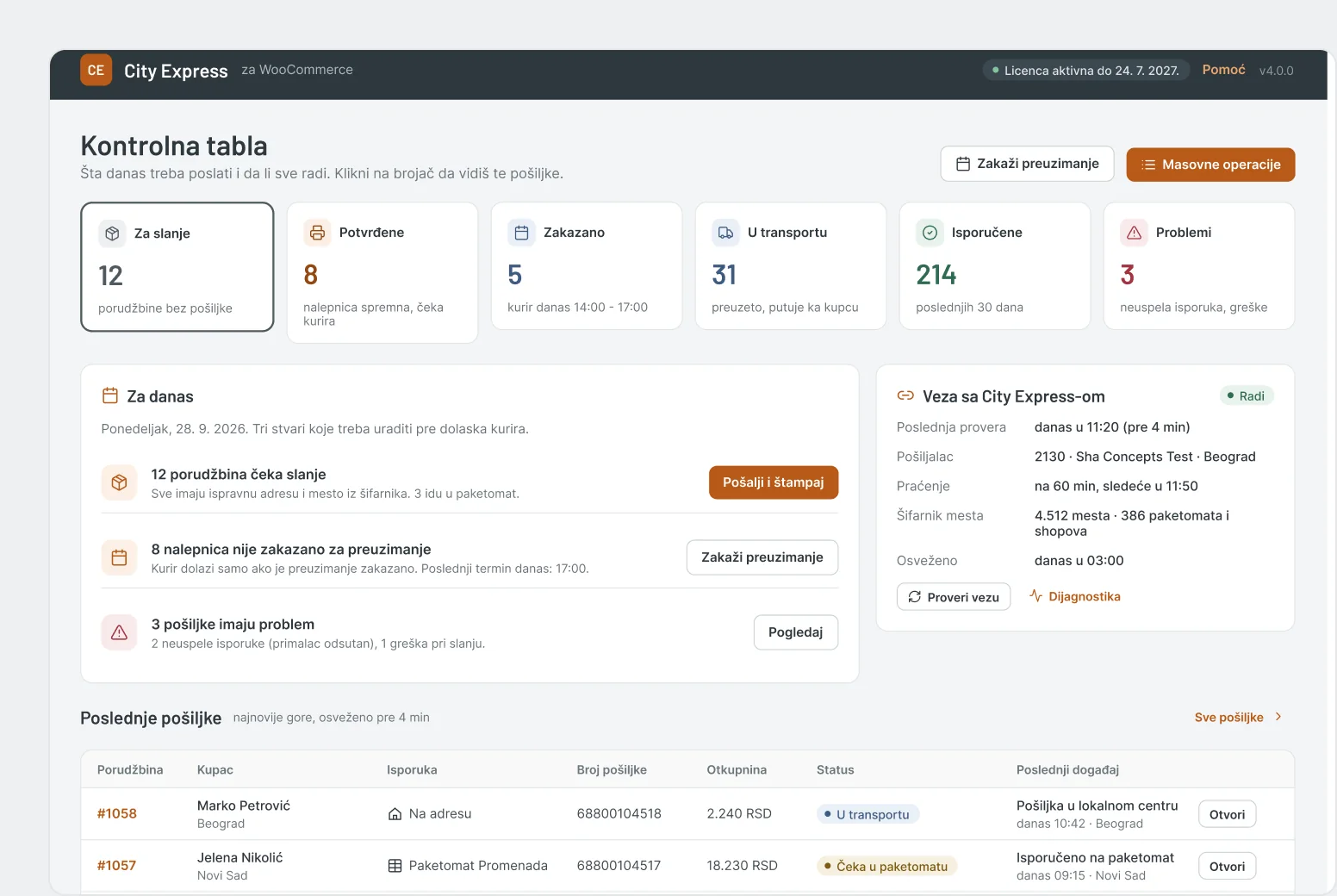Click the link icon beside Veza sa City Express-om
1337x896 pixels.
pos(905,395)
